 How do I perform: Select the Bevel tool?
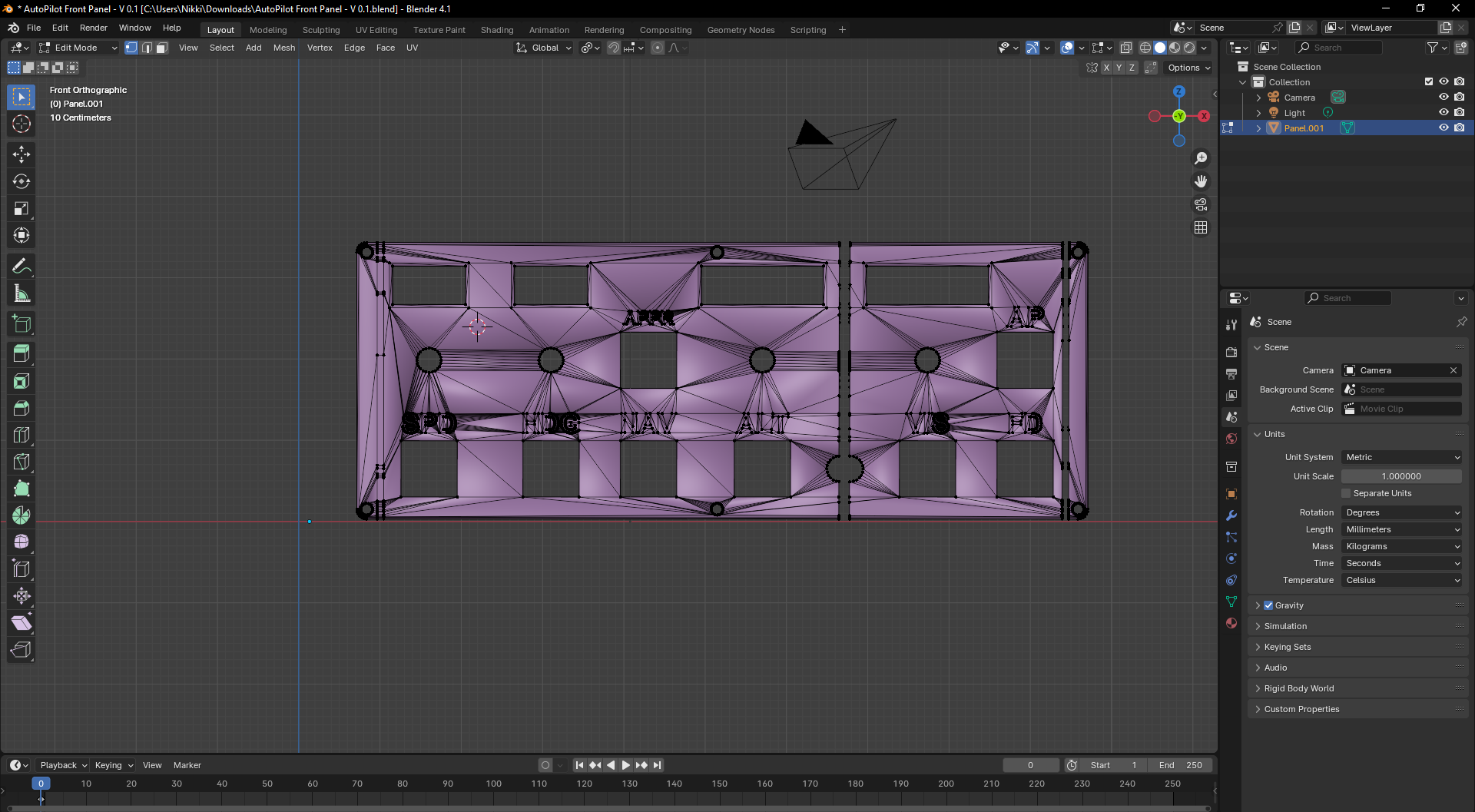22,408
